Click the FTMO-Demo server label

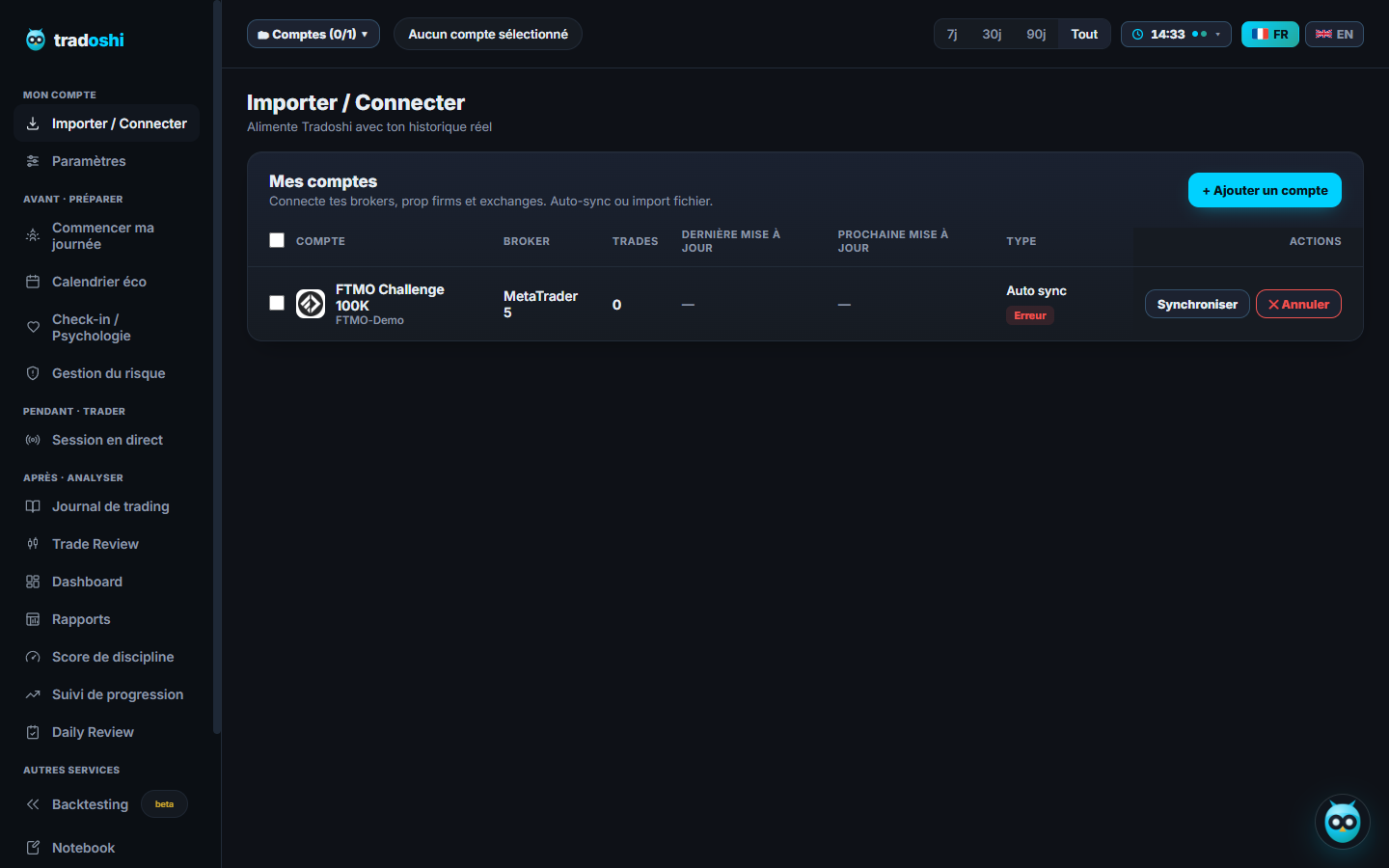(369, 320)
